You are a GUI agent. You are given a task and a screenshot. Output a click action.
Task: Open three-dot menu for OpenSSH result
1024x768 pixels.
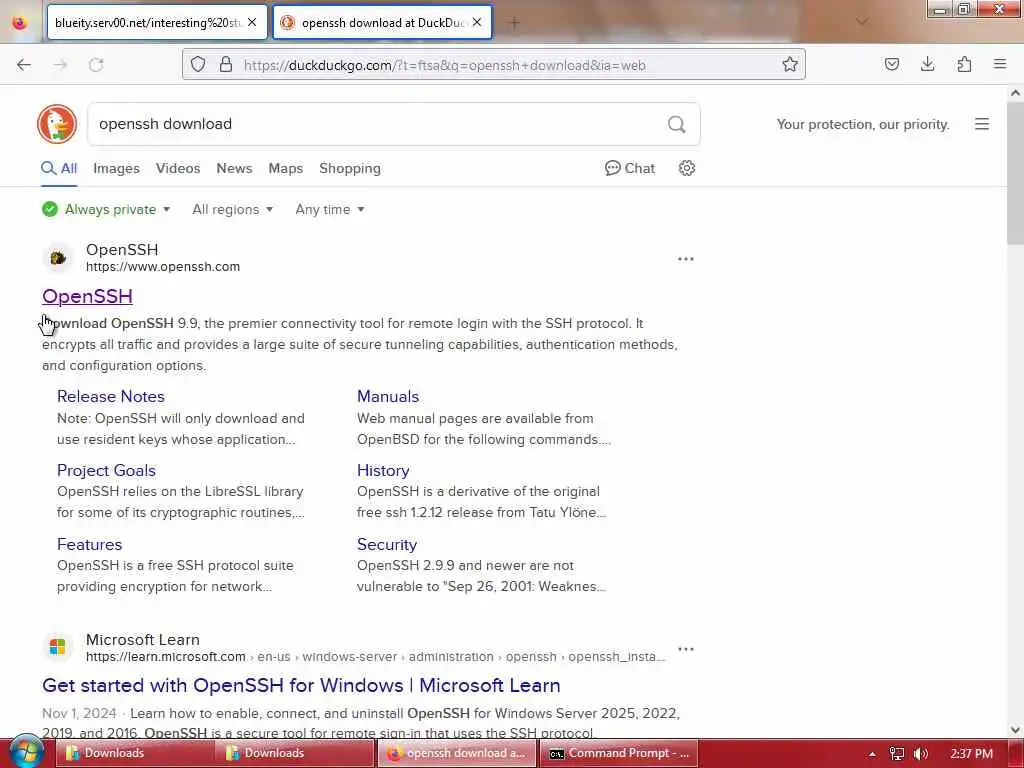tap(686, 259)
